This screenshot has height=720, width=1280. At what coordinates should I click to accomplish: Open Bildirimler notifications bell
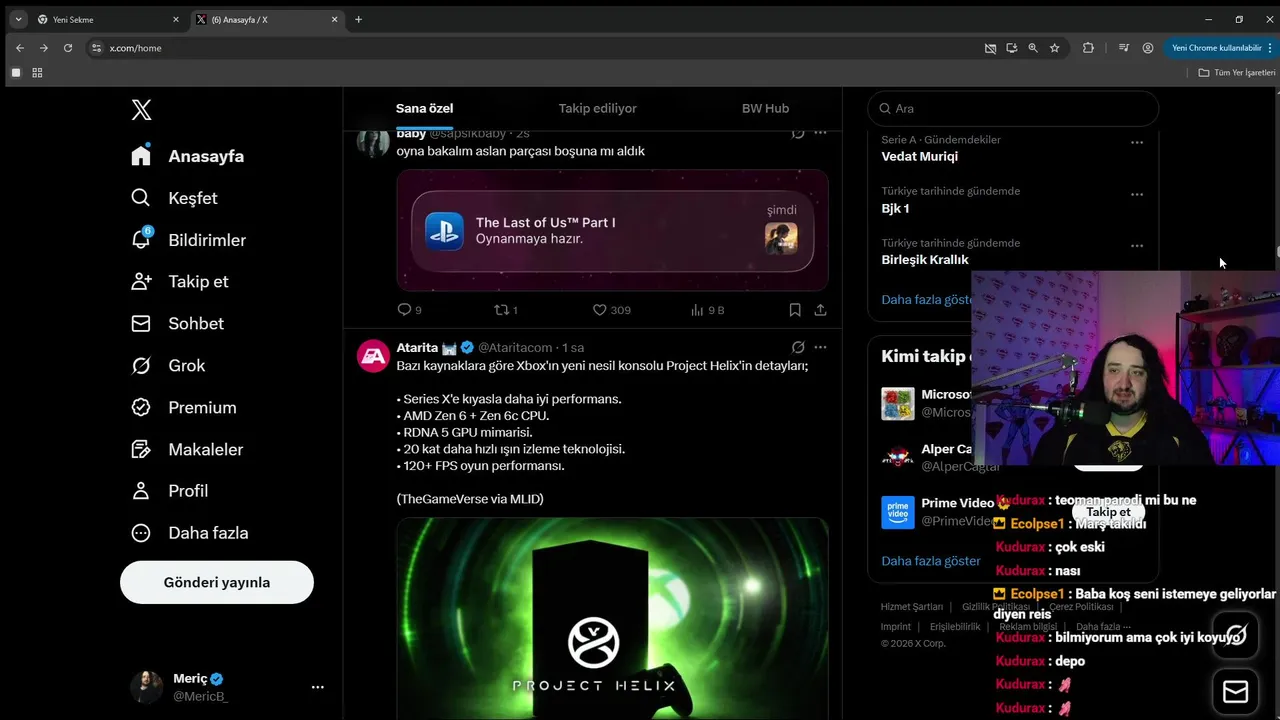click(x=141, y=240)
